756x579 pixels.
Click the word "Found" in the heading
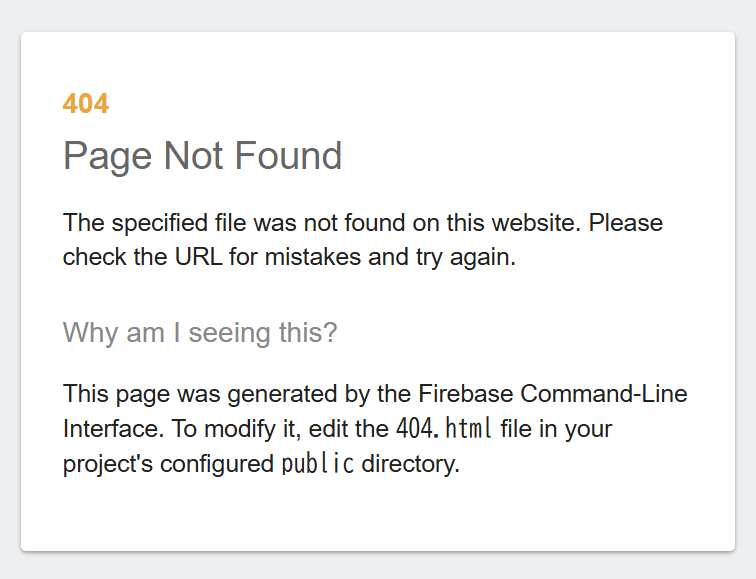coord(288,156)
